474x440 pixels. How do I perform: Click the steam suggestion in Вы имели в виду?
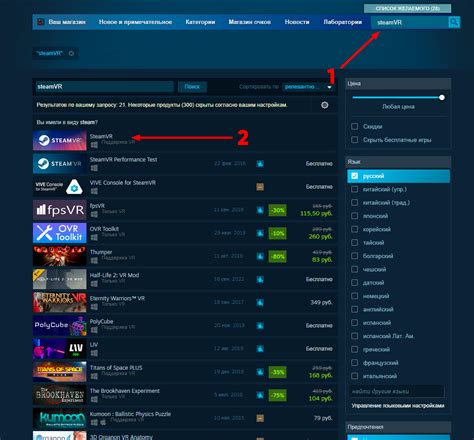coord(87,122)
